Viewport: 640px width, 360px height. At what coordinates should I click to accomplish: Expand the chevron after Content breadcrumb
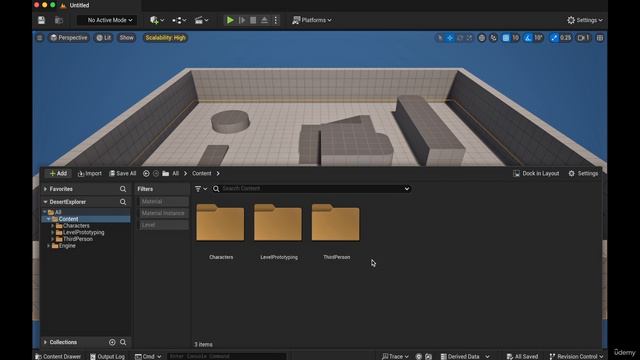(218, 173)
